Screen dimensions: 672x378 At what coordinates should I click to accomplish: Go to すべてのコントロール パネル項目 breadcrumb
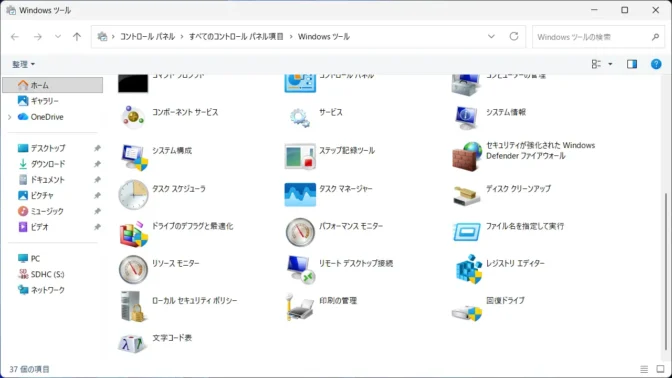pyautogui.click(x=236, y=37)
